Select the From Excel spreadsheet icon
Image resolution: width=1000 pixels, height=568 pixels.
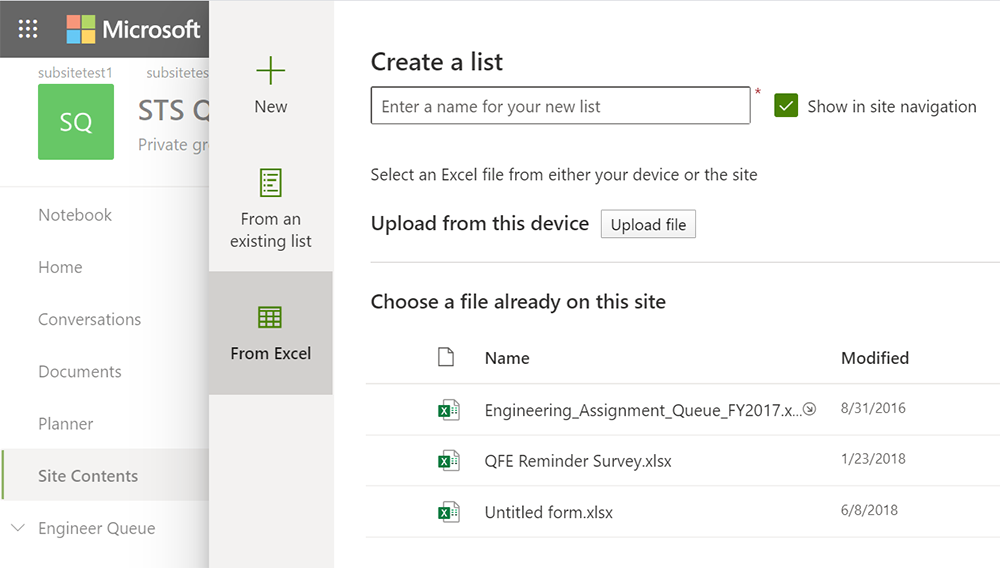pos(270,318)
